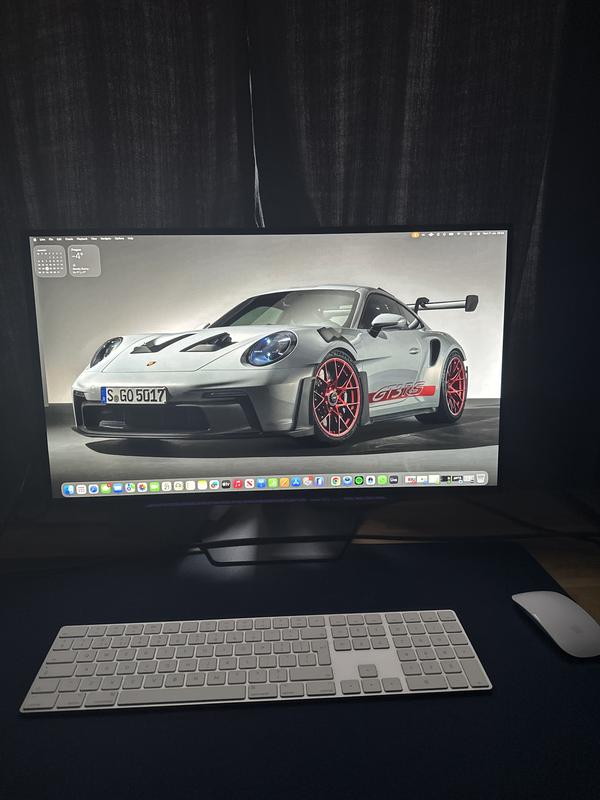Launch Google Chrome from the Dock
The image size is (600, 800).
point(336,481)
